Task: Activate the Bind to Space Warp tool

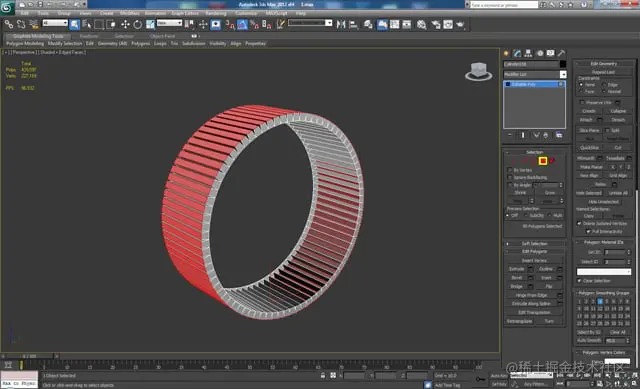Action: coord(34,24)
